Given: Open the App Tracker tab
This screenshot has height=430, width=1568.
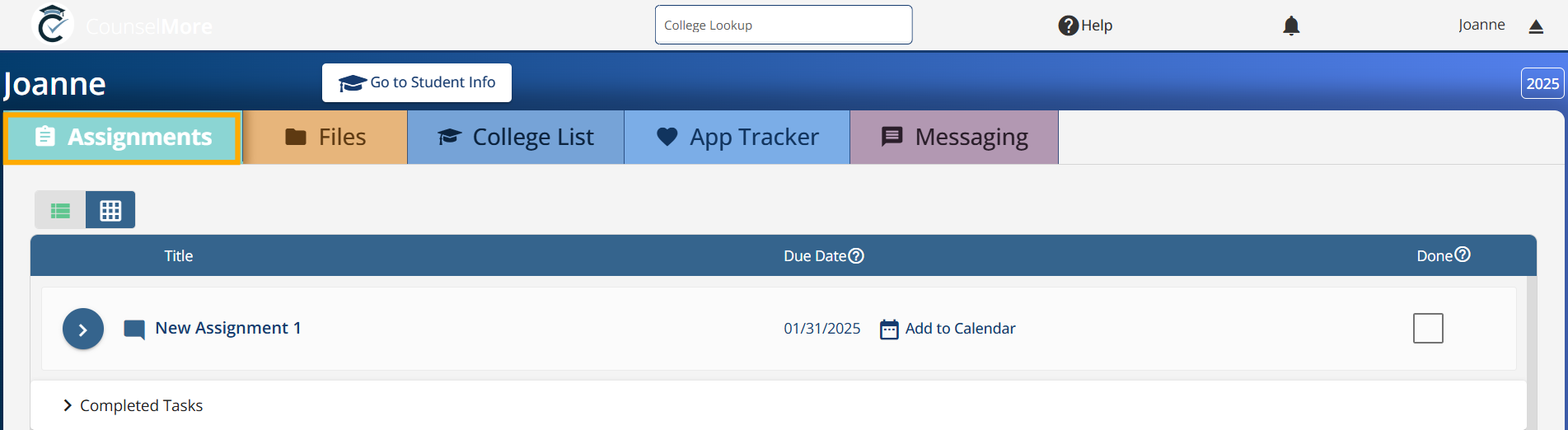Looking at the screenshot, I should coord(737,137).
